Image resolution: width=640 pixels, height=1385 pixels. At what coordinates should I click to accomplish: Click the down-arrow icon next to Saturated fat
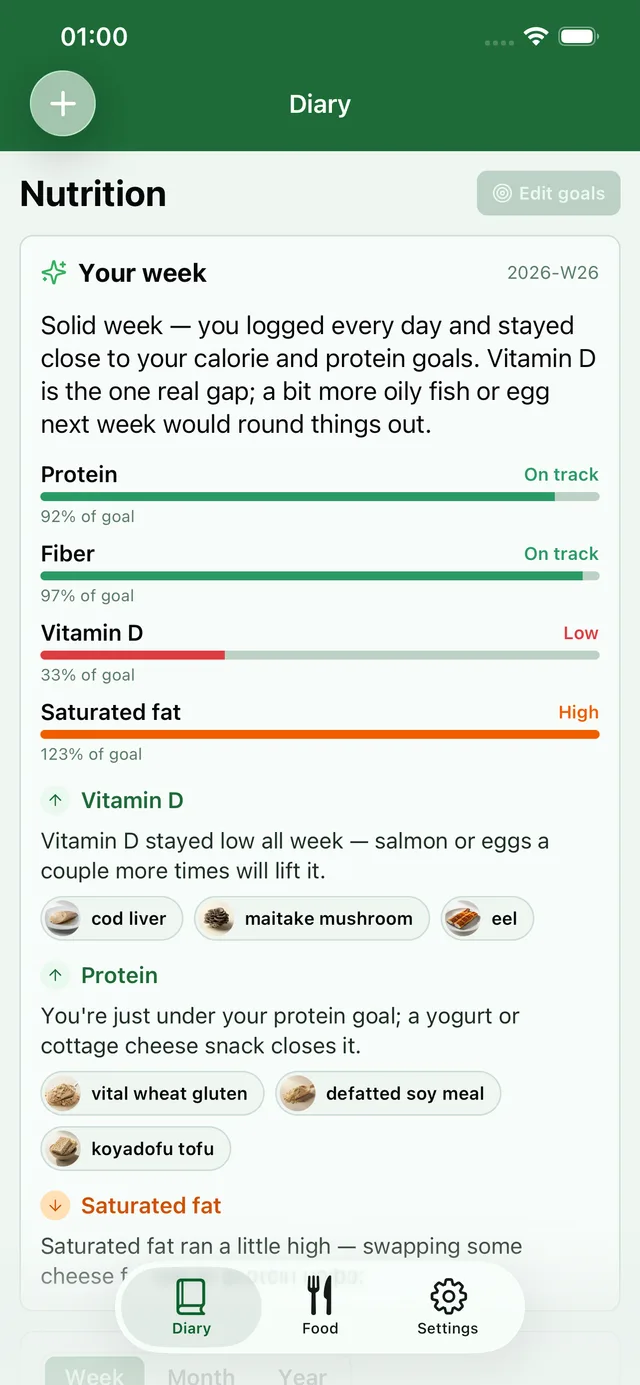point(56,1205)
